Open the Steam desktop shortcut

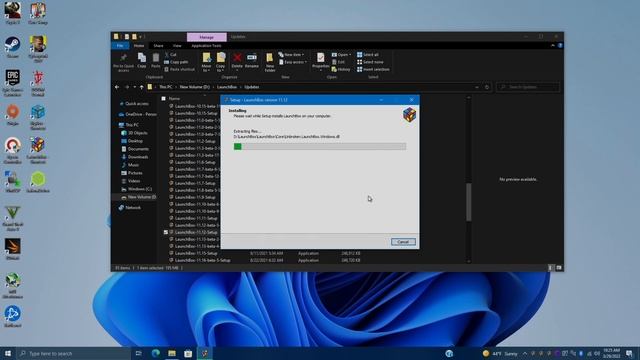13,48
